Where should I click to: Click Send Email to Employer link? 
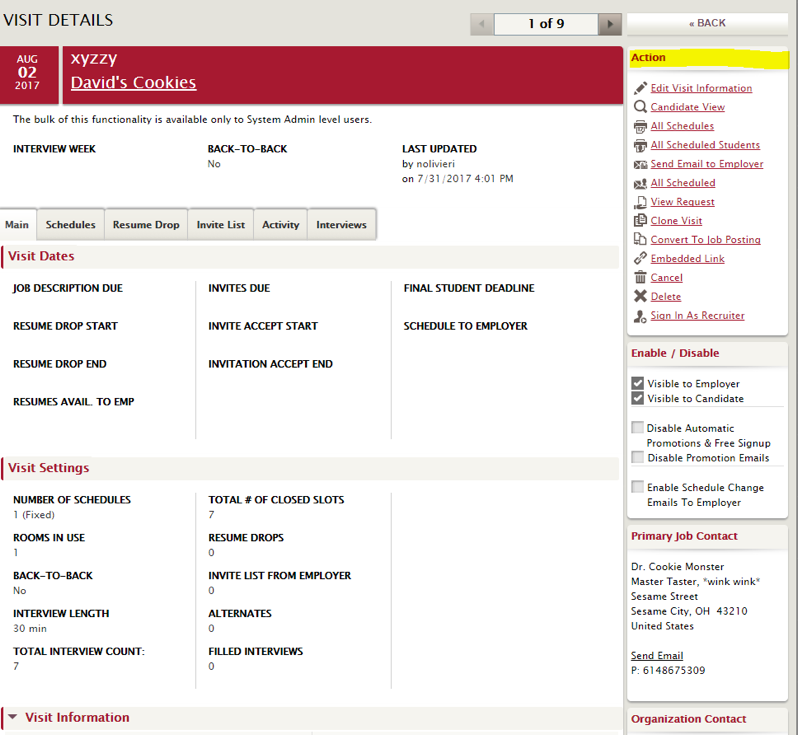(707, 164)
